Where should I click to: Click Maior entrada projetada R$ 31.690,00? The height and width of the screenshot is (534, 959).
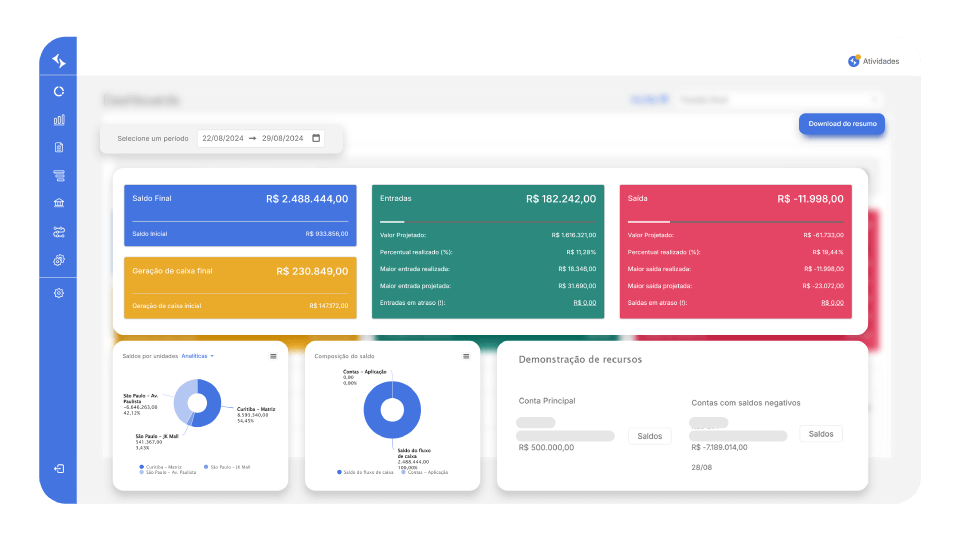tap(577, 286)
